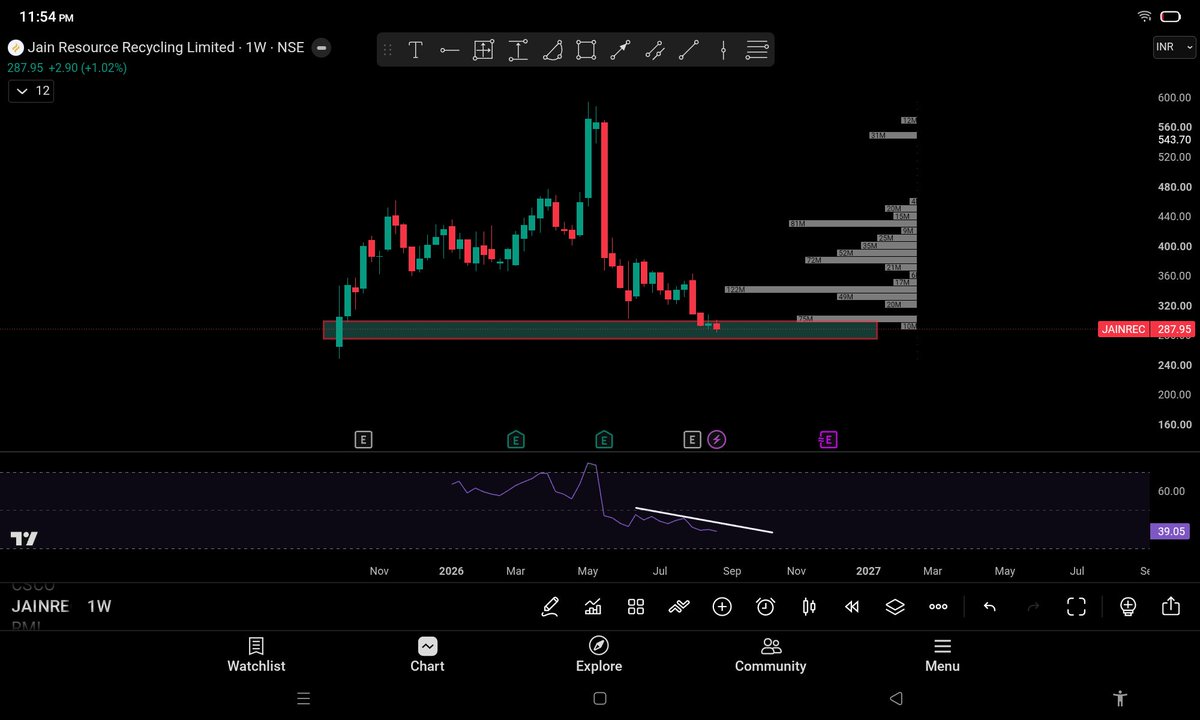The image size is (1200, 720).
Task: Open the indicators panel
Action: (x=593, y=606)
